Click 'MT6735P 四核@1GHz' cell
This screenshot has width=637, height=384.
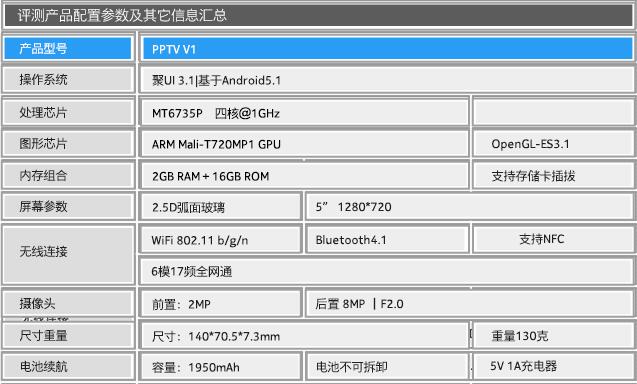pos(304,113)
